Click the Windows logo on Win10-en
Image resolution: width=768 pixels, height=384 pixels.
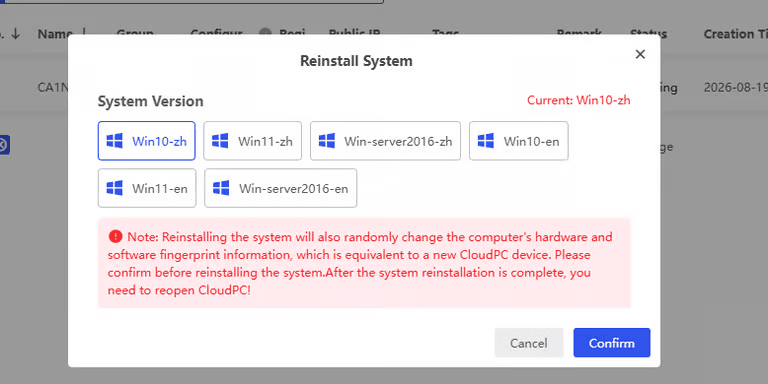[486, 141]
